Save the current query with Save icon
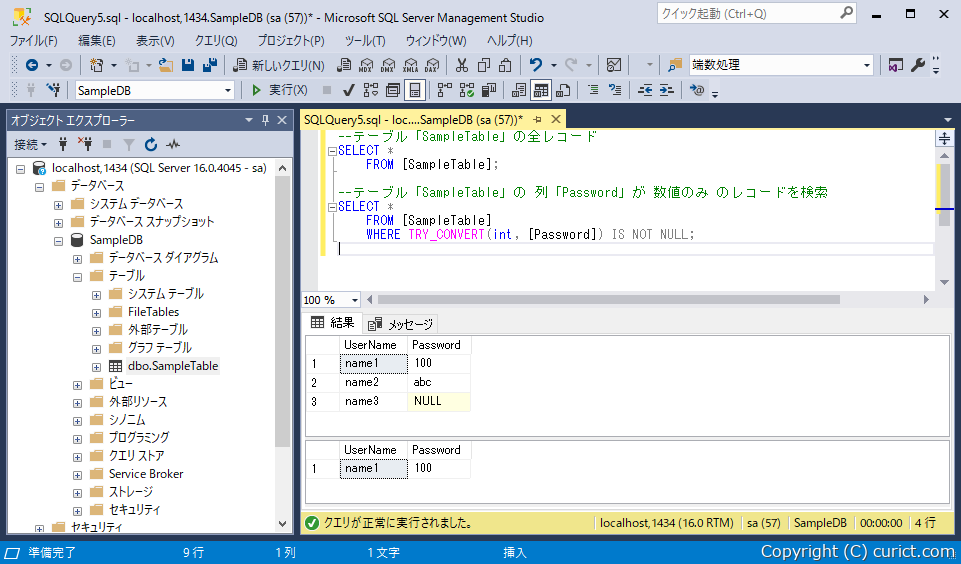961x564 pixels. tap(188, 65)
